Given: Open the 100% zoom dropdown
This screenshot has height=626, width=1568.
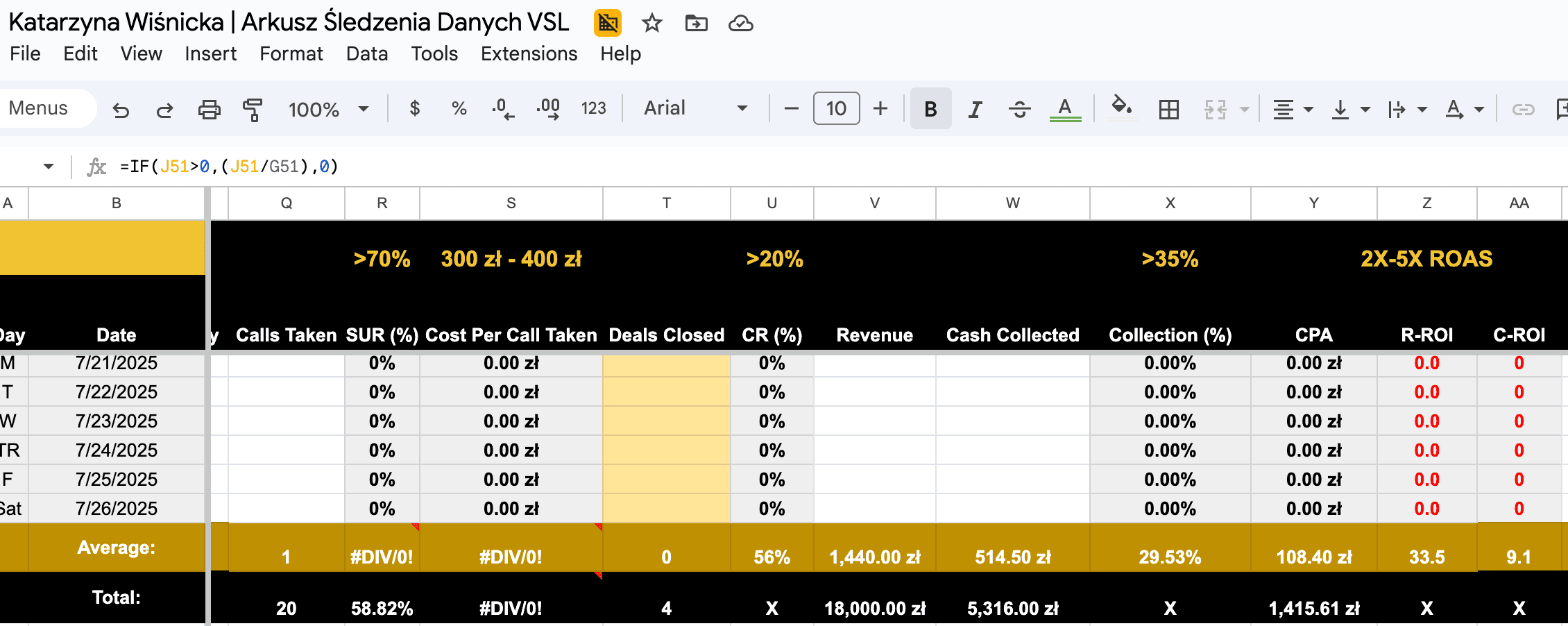Looking at the screenshot, I should click(328, 109).
